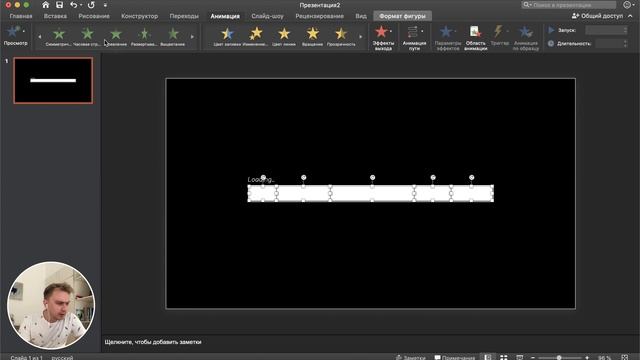Screen dimensions: 640x360
Task: Apply the Цвет линии emphasis effect
Action: click(x=284, y=36)
